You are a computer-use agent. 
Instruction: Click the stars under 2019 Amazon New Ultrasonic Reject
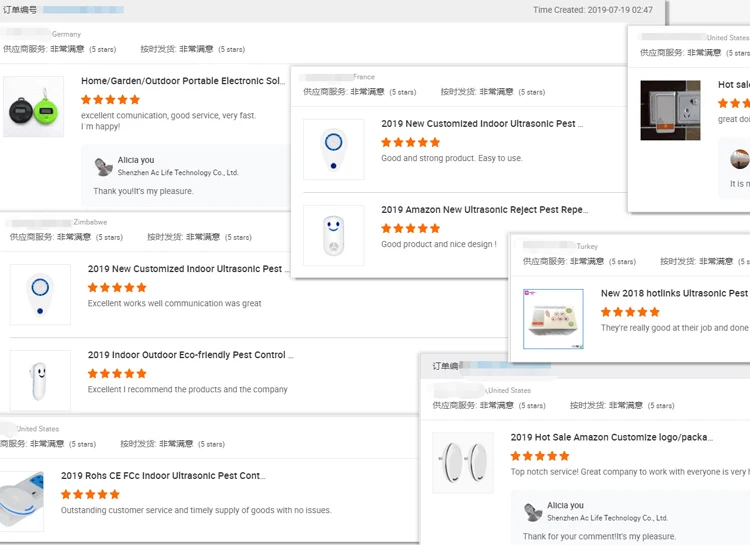coord(410,229)
